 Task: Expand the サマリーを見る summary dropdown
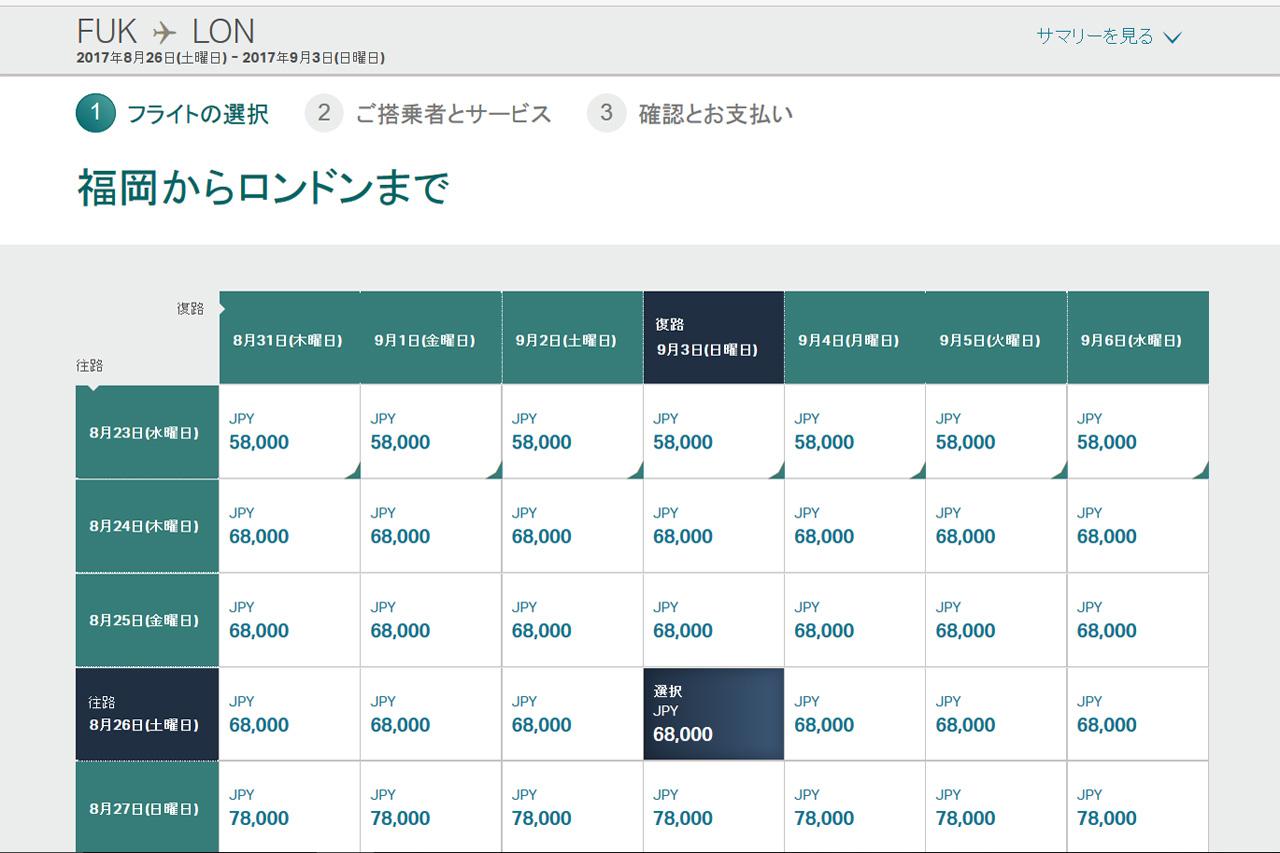[x=1109, y=36]
